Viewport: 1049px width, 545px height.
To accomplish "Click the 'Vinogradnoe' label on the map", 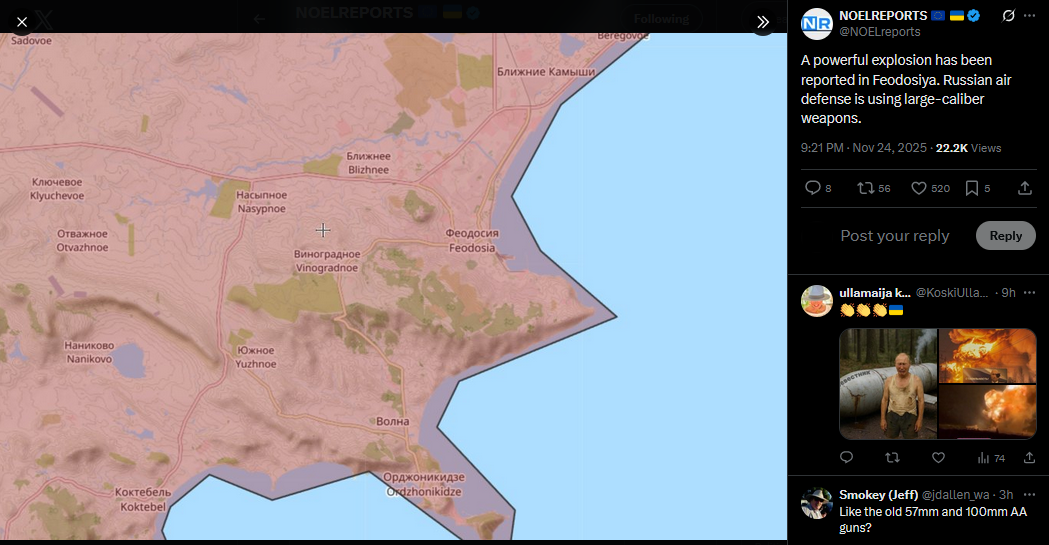I will click(327, 268).
